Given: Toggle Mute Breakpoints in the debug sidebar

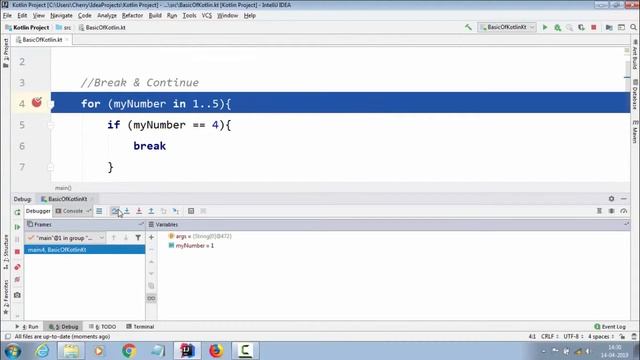Looking at the screenshot, I should (x=17, y=280).
